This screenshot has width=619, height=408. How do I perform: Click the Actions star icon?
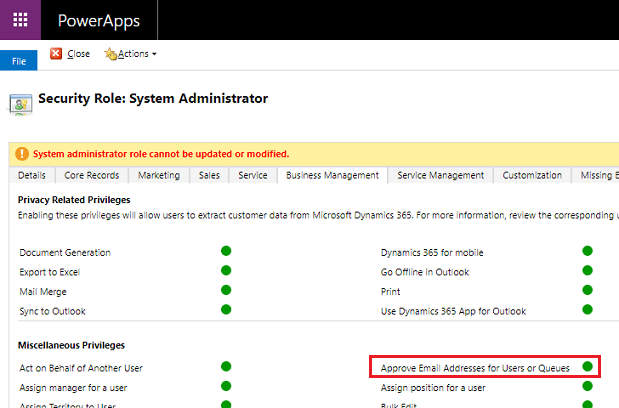tap(110, 54)
